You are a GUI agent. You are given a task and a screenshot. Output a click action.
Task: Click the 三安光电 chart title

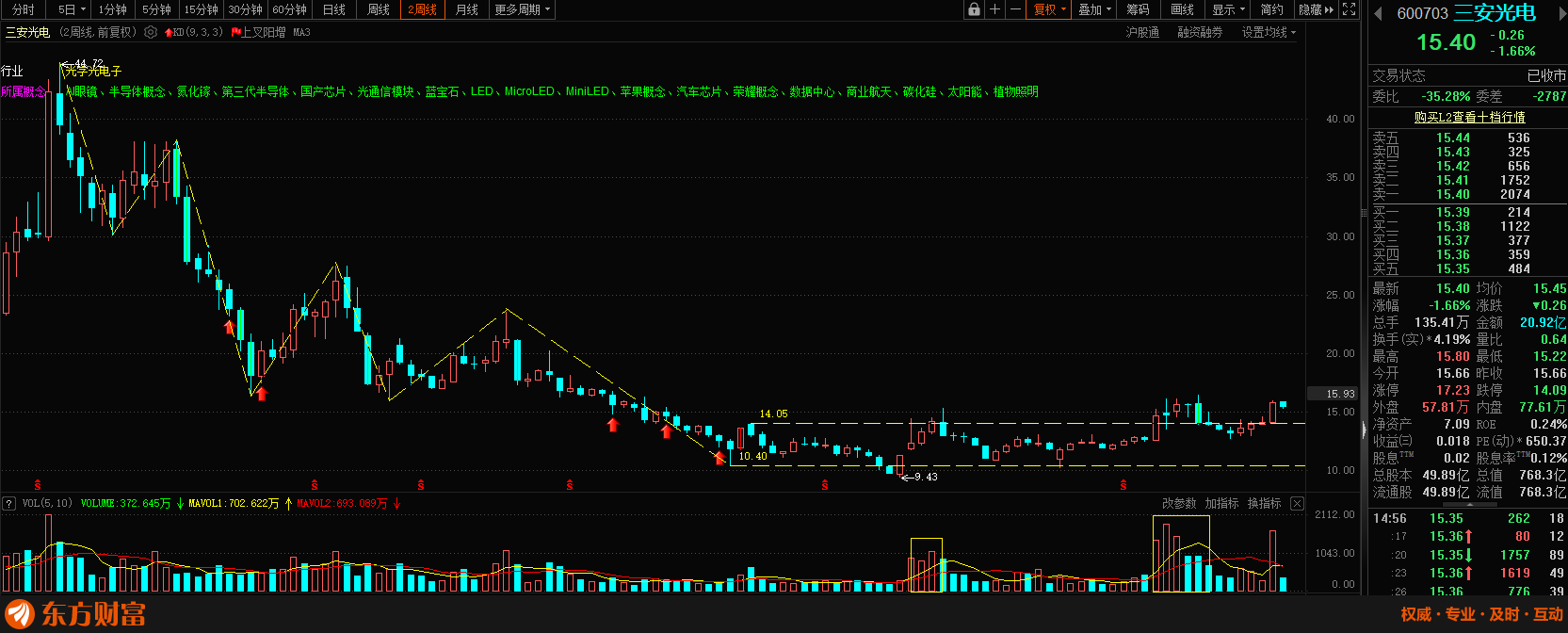(x=27, y=32)
